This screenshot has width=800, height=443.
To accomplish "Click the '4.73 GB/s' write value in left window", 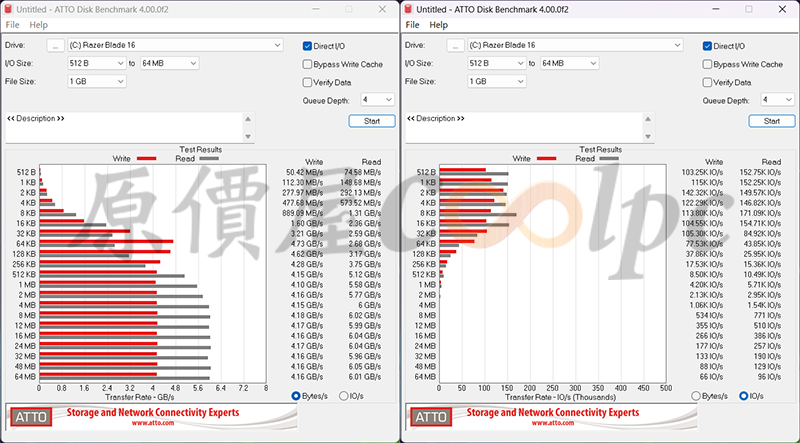I will coord(307,244).
